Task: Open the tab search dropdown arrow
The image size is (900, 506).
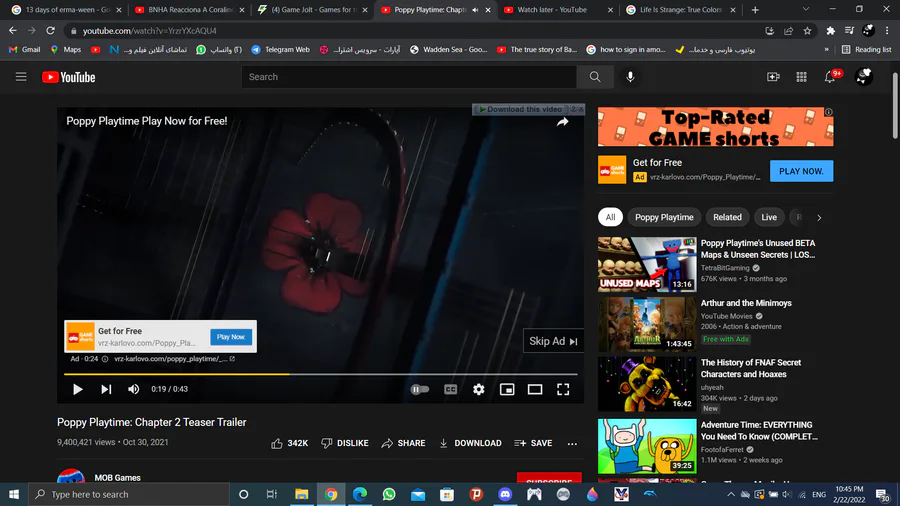Action: click(x=805, y=10)
